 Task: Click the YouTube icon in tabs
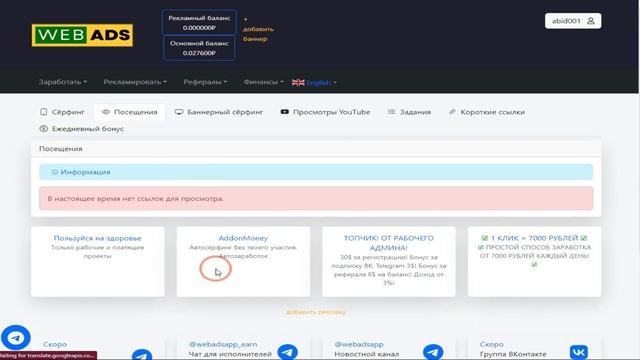pyautogui.click(x=284, y=112)
